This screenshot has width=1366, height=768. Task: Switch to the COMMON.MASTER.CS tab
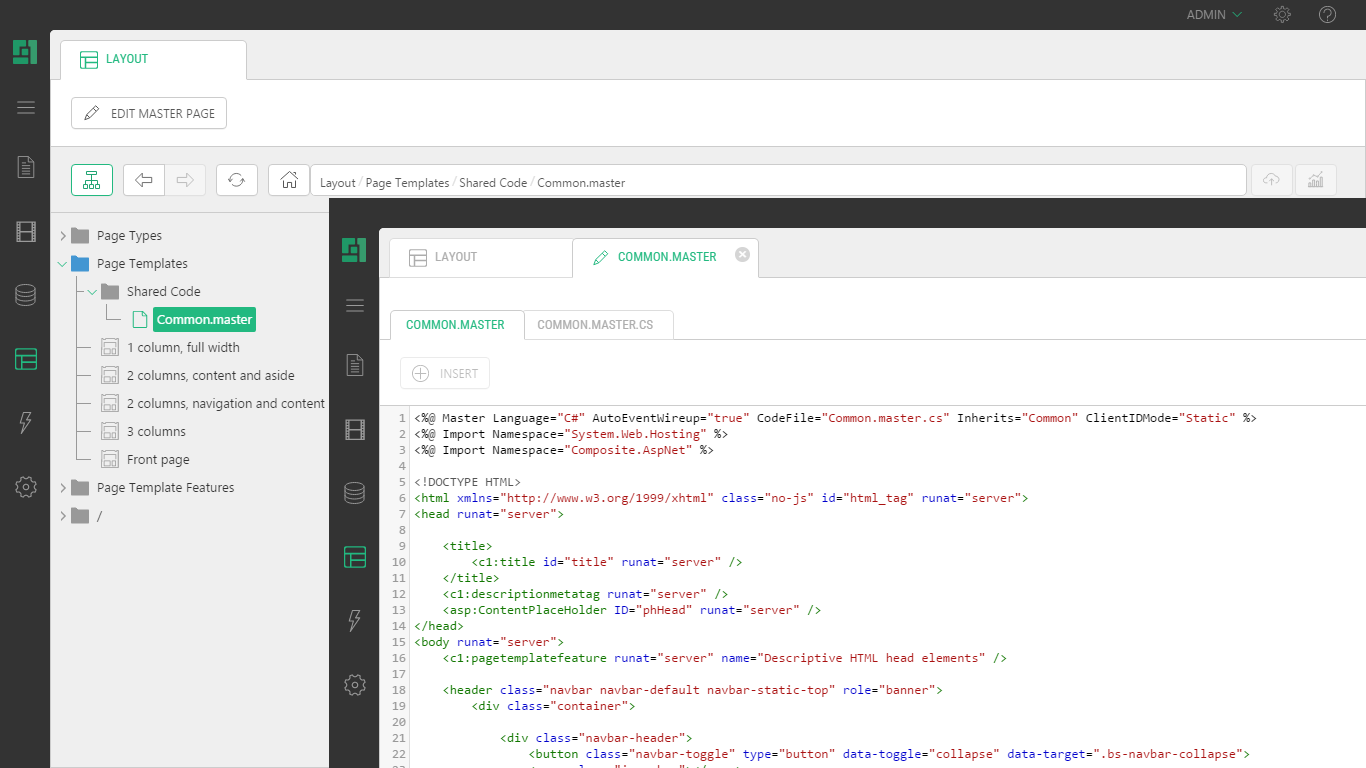[595, 325]
